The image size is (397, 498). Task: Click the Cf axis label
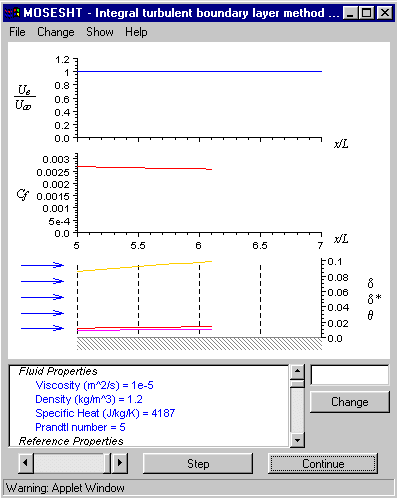click(23, 194)
